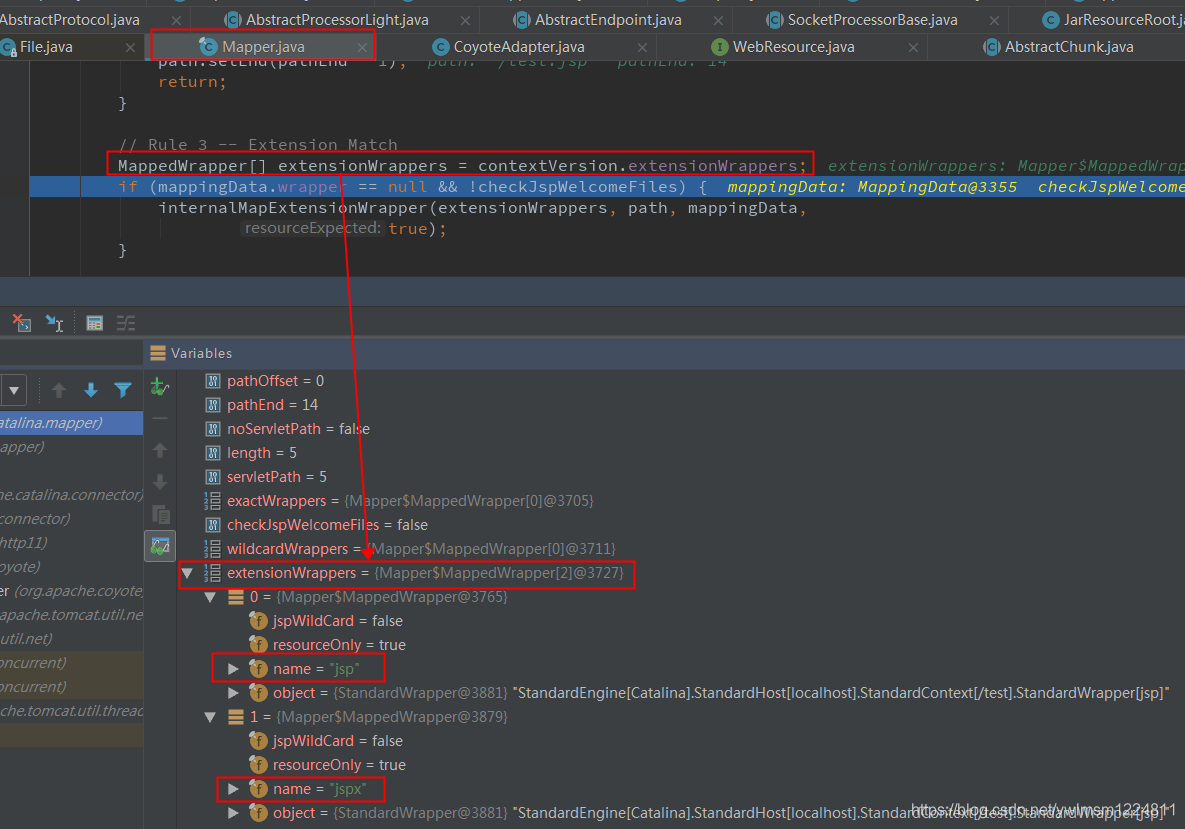
Task: Select the http11 stack frame
Action: tap(71, 543)
